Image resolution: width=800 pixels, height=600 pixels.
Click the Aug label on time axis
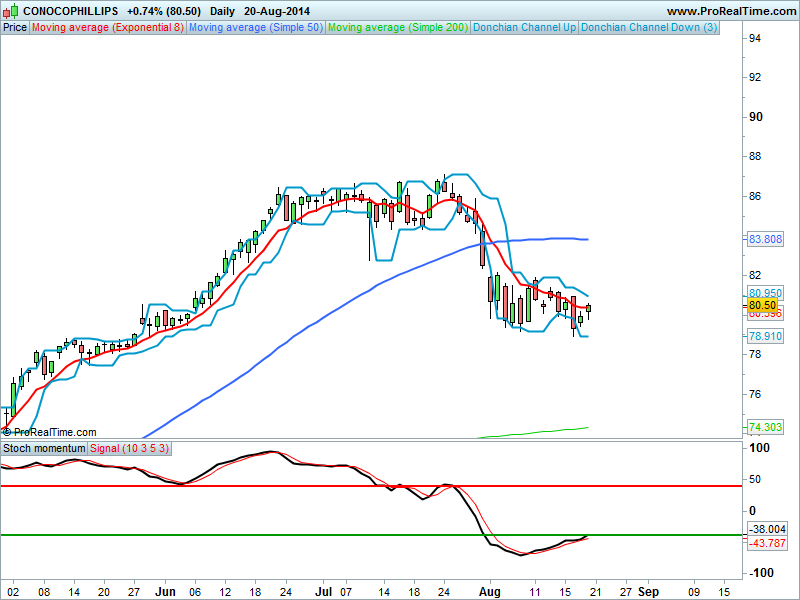(x=490, y=592)
